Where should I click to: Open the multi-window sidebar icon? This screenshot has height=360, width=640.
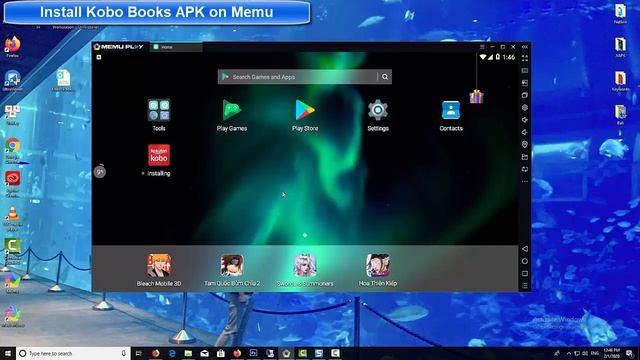(525, 95)
